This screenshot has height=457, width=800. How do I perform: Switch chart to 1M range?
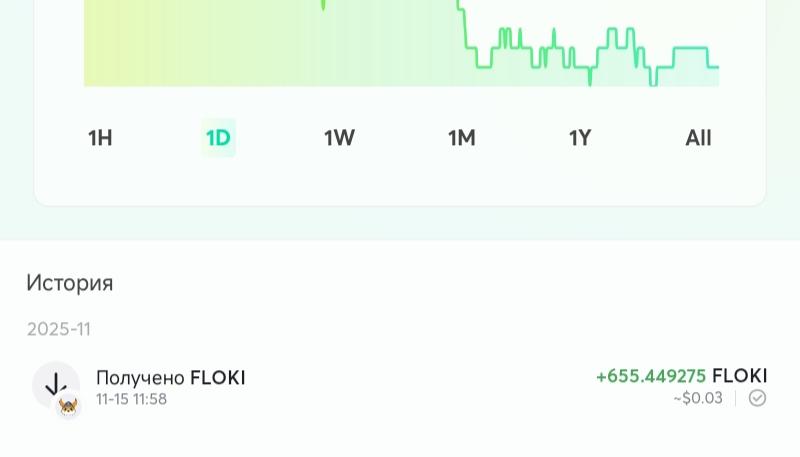[461, 138]
